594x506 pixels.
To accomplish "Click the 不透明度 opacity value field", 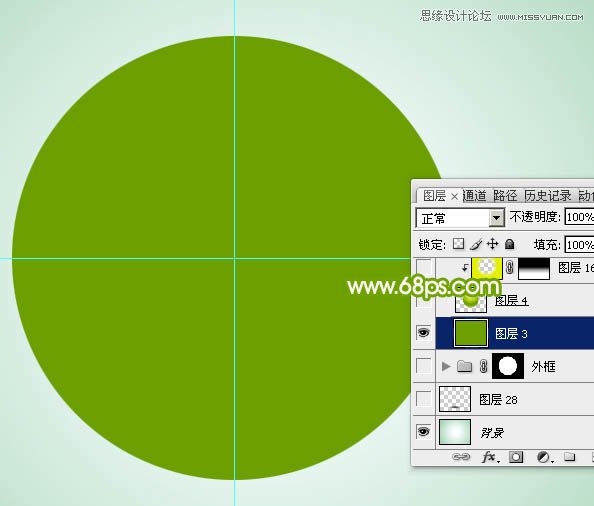I will pyautogui.click(x=579, y=217).
